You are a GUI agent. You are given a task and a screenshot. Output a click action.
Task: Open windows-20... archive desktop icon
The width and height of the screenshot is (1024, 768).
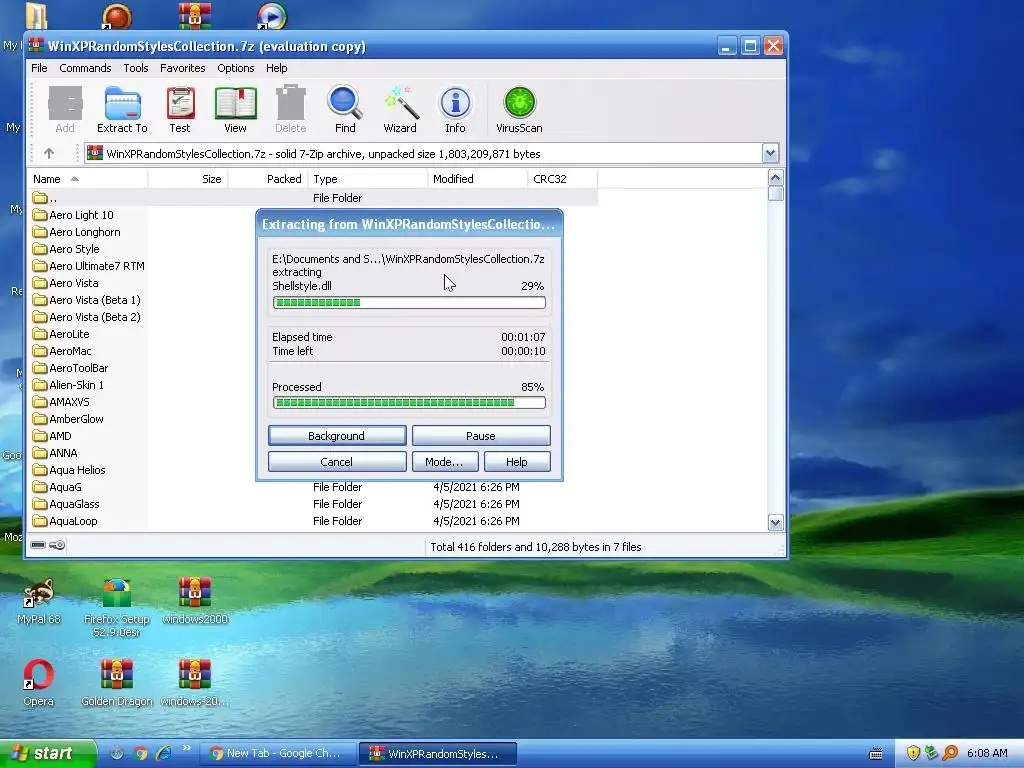point(195,683)
